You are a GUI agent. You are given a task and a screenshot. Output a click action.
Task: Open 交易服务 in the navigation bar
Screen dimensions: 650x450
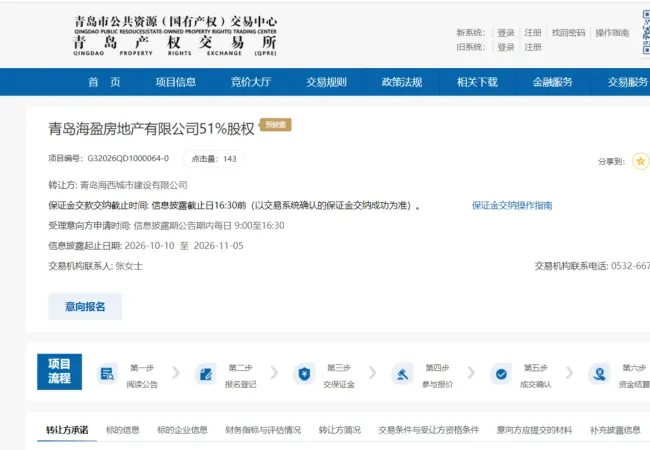click(628, 82)
